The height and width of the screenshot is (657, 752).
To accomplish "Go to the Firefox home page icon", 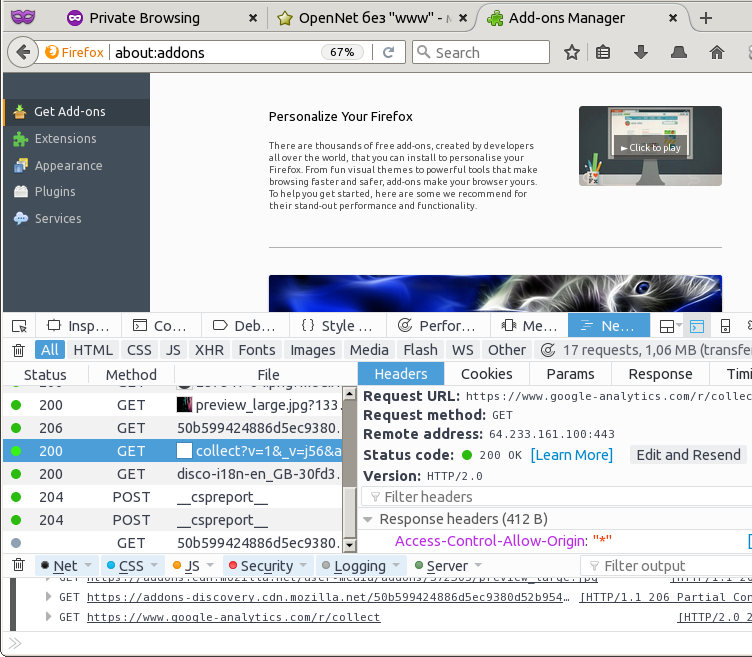I will point(716,52).
